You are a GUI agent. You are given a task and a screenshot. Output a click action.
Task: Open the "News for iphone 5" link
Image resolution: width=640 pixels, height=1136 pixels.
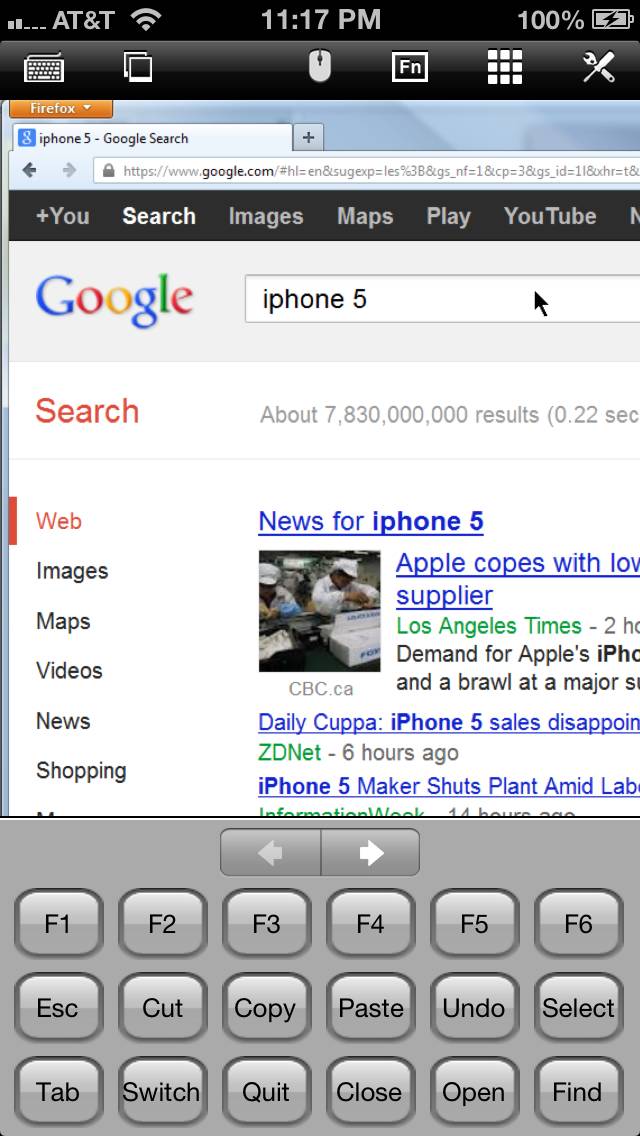tap(370, 522)
